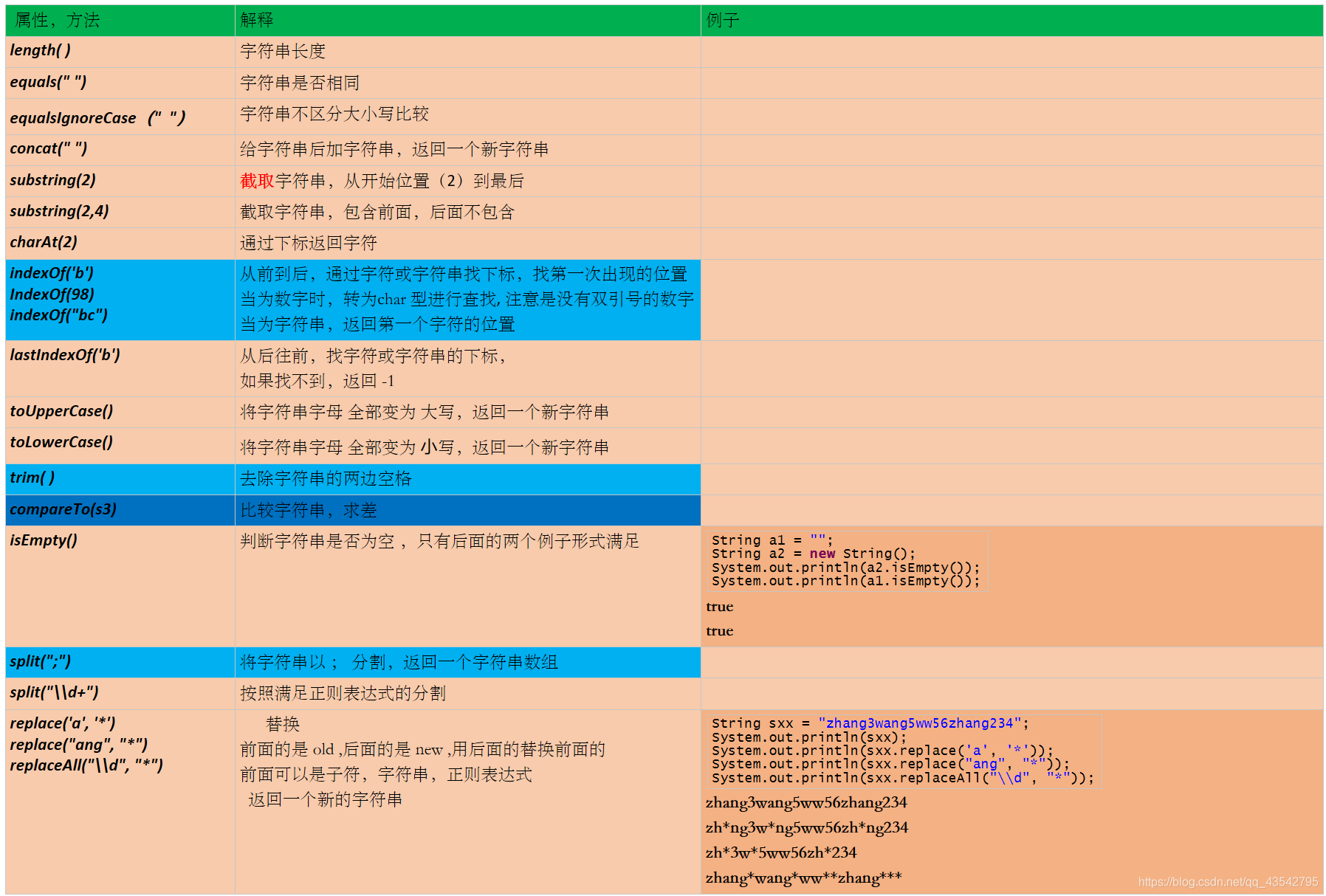Click the 'equalsIgnoreCase' method cell
1326x896 pixels.
(x=120, y=117)
